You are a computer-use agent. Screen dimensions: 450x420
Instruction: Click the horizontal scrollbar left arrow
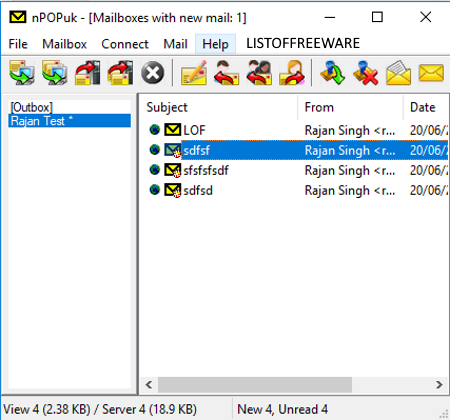tap(149, 385)
